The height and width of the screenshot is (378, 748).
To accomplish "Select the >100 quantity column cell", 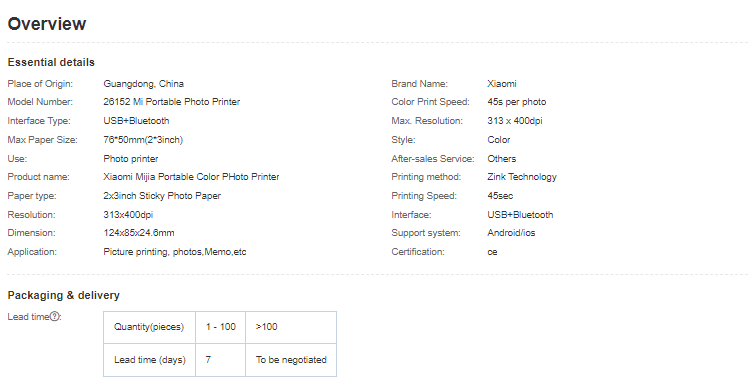I will click(x=291, y=327).
